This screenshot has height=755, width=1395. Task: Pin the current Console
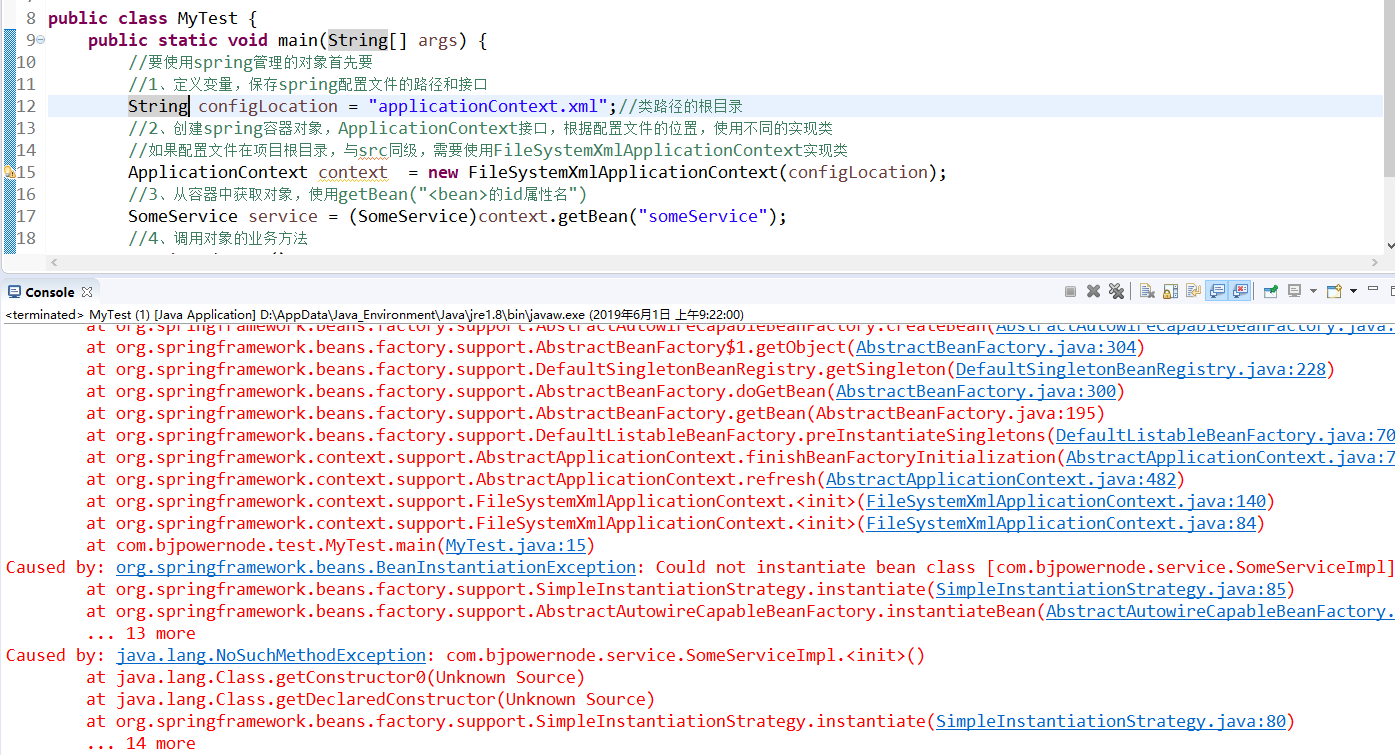pos(1271,291)
